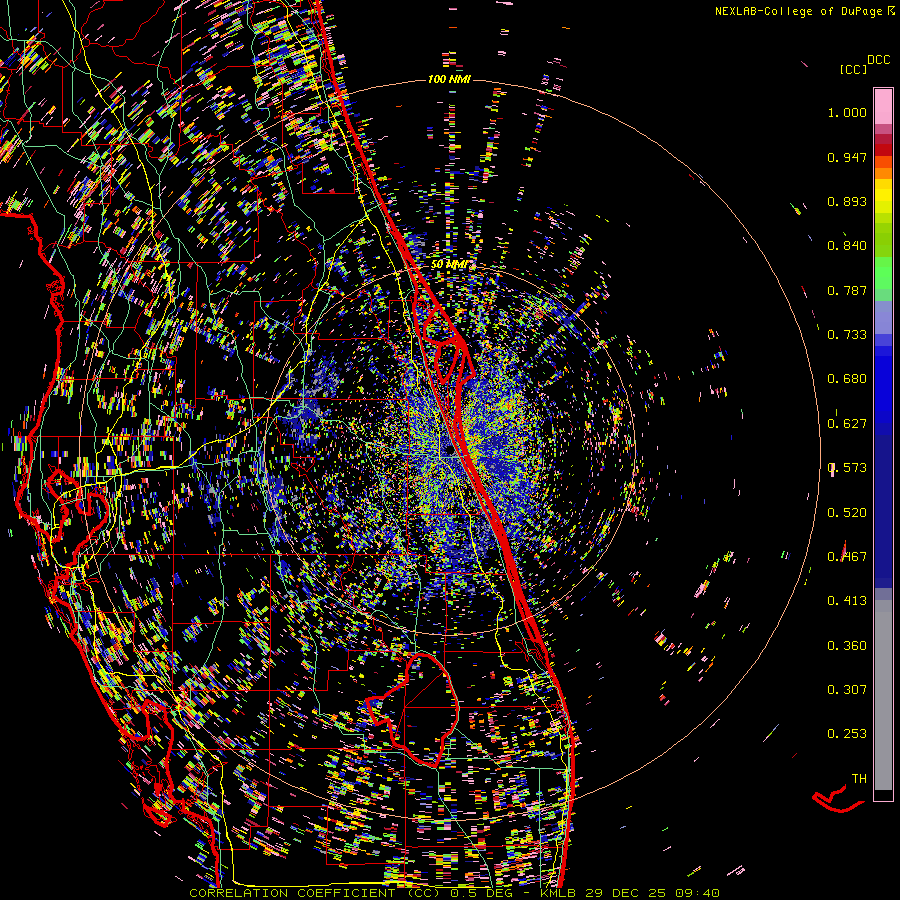Select the "[CC]" legend unit label
900x900 pixels.
(x=853, y=69)
